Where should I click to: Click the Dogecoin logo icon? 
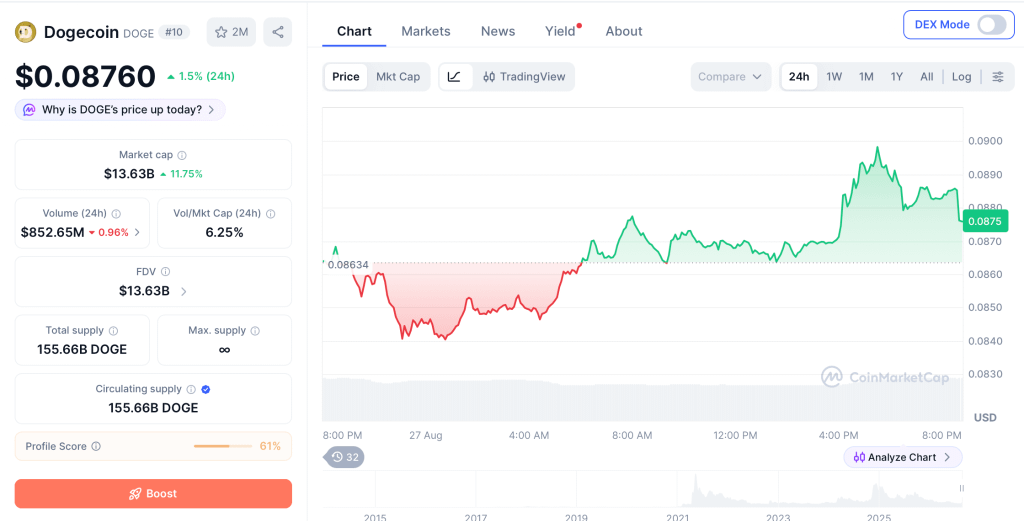coord(25,32)
